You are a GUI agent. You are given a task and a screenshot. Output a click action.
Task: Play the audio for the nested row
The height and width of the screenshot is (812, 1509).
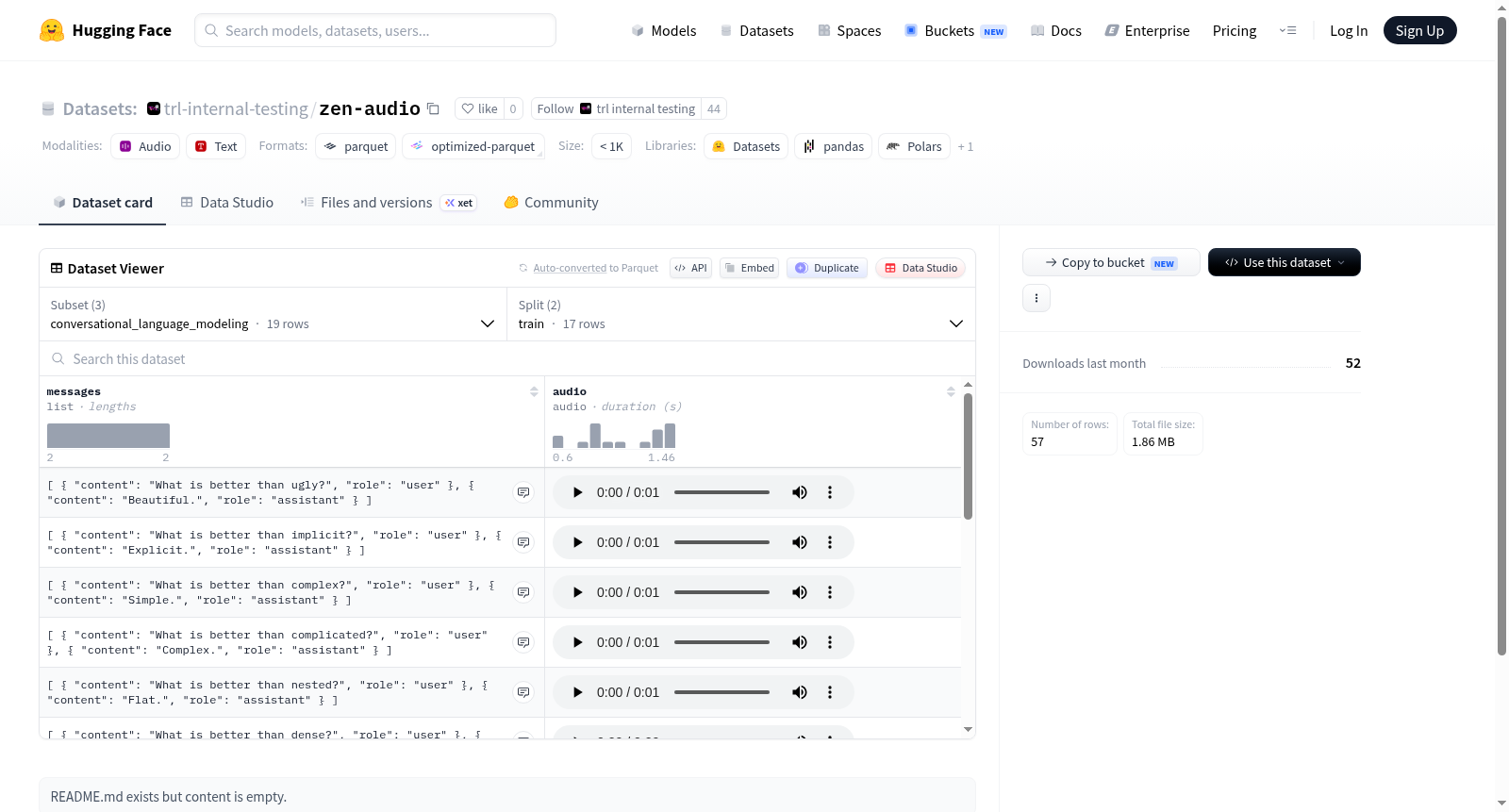[578, 692]
